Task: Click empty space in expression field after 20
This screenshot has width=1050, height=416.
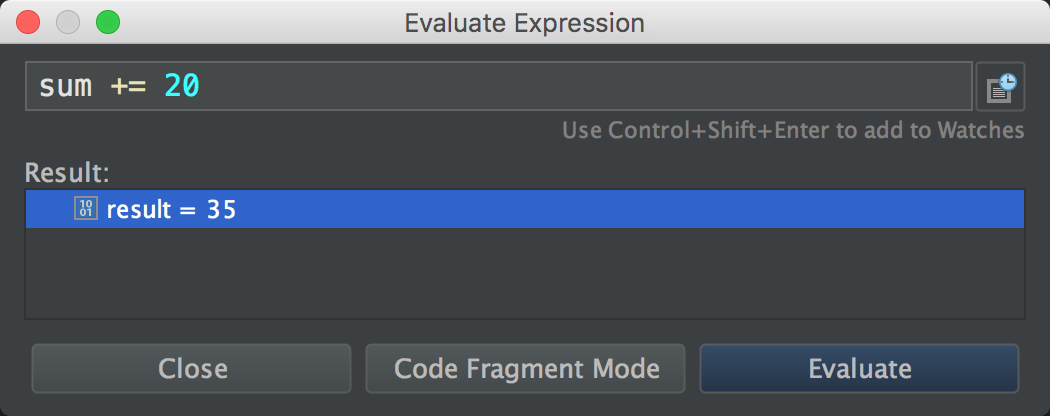Action: point(580,87)
